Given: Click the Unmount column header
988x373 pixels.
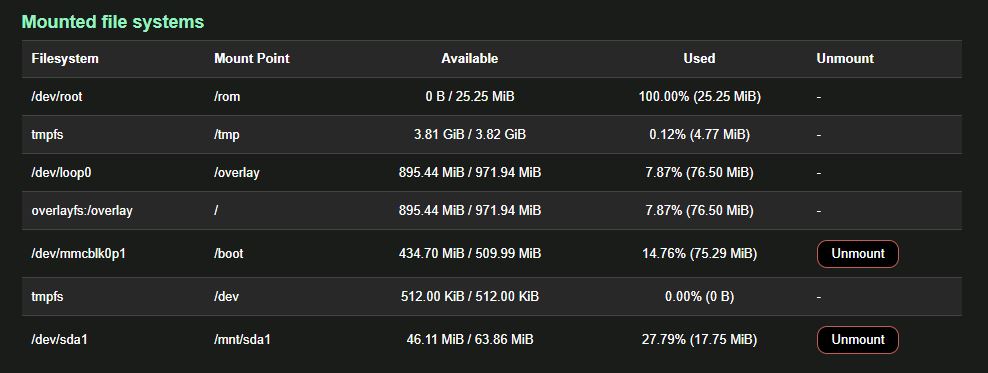Looking at the screenshot, I should tap(845, 59).
